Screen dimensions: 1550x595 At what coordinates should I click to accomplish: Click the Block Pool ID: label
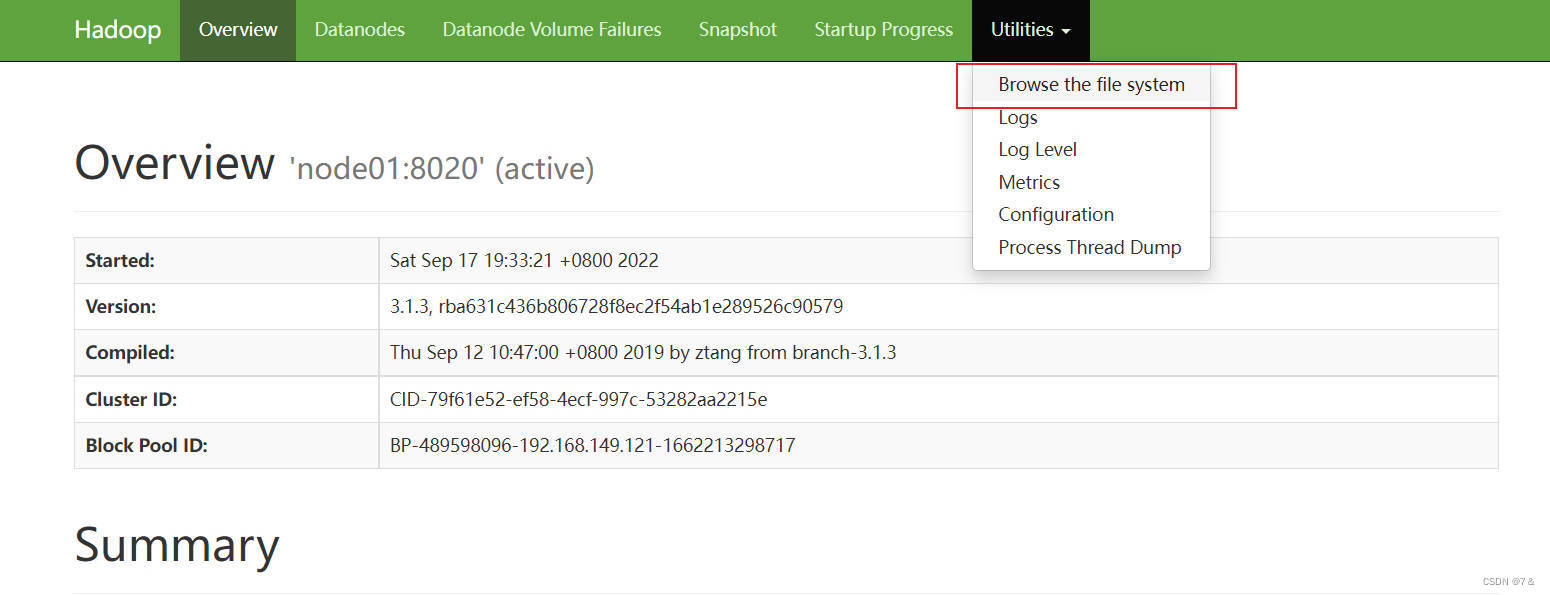(x=147, y=446)
